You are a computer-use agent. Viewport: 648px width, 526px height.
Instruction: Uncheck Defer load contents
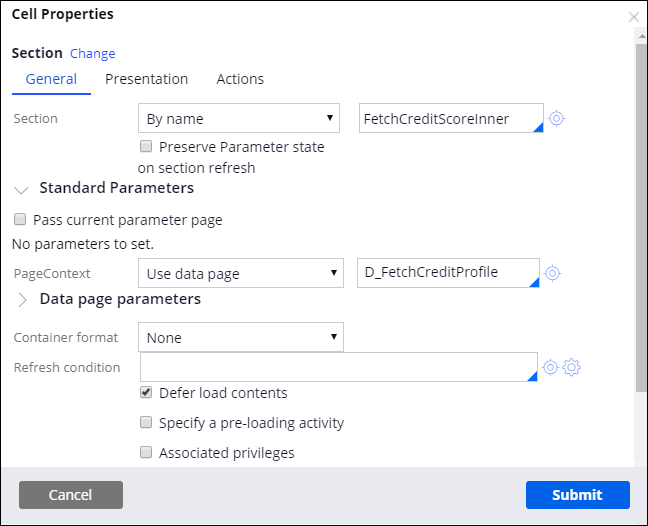point(146,393)
